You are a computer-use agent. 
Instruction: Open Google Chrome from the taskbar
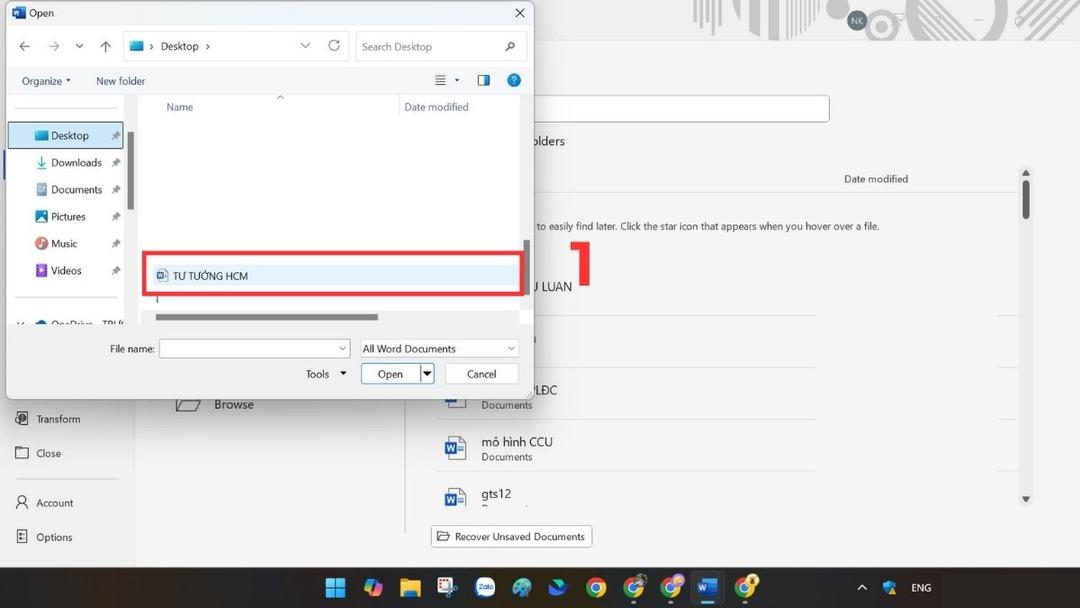click(x=596, y=587)
